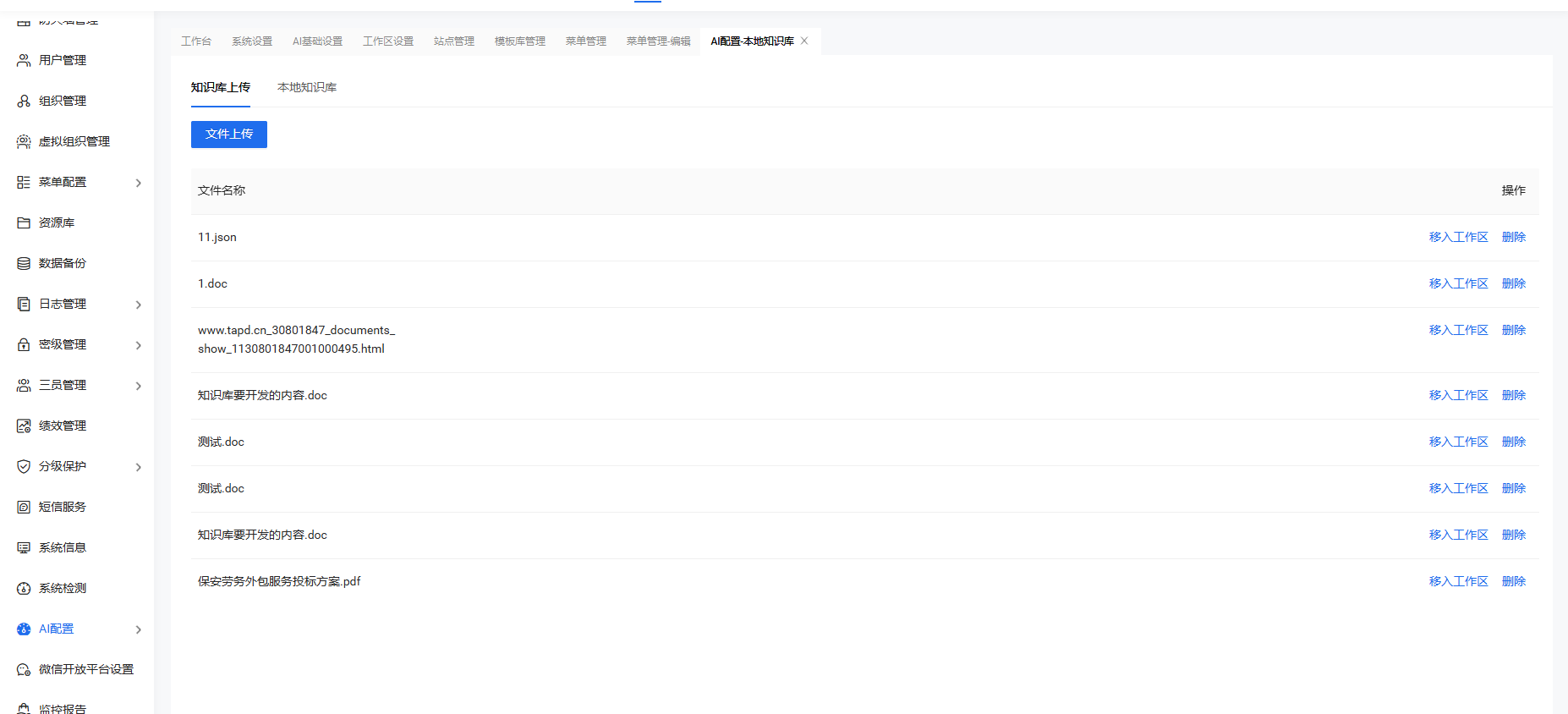1568x714 pixels.
Task: Click the 绩效管理 icon in sidebar
Action: click(x=24, y=426)
